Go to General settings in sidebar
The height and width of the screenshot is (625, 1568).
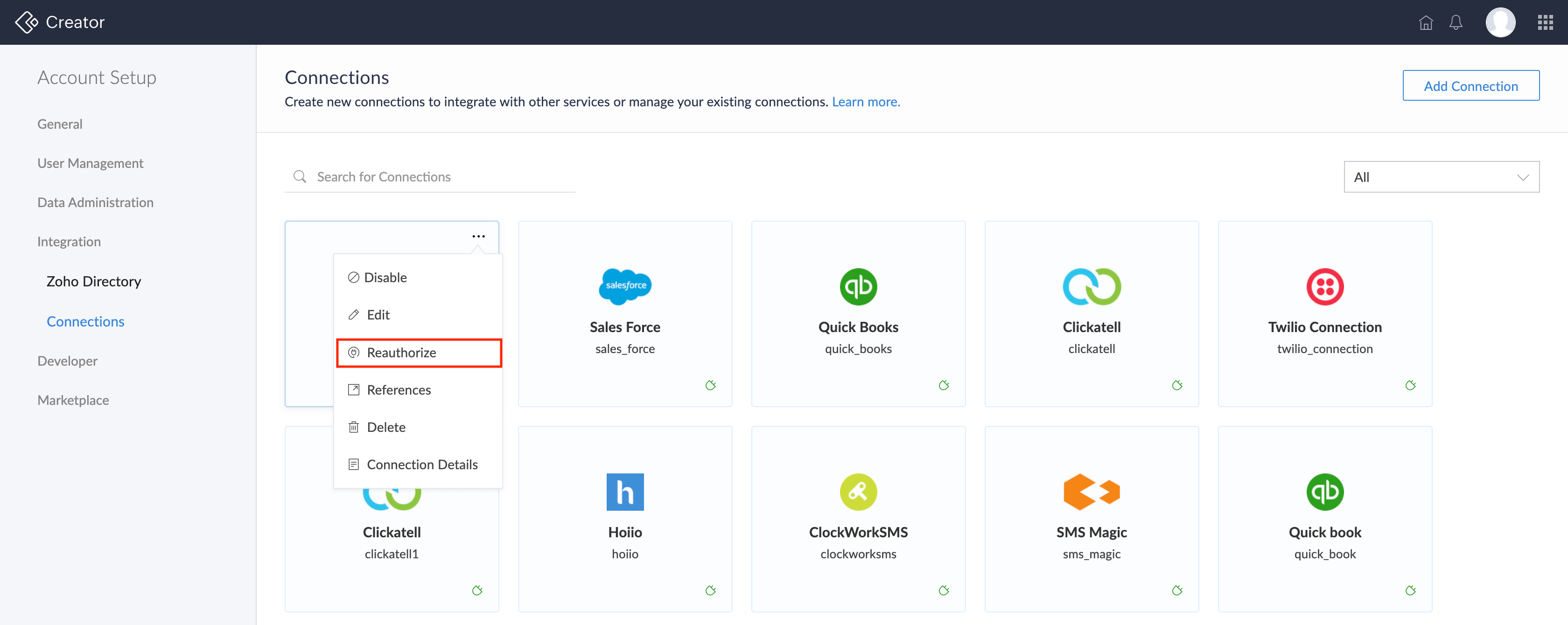coord(60,124)
